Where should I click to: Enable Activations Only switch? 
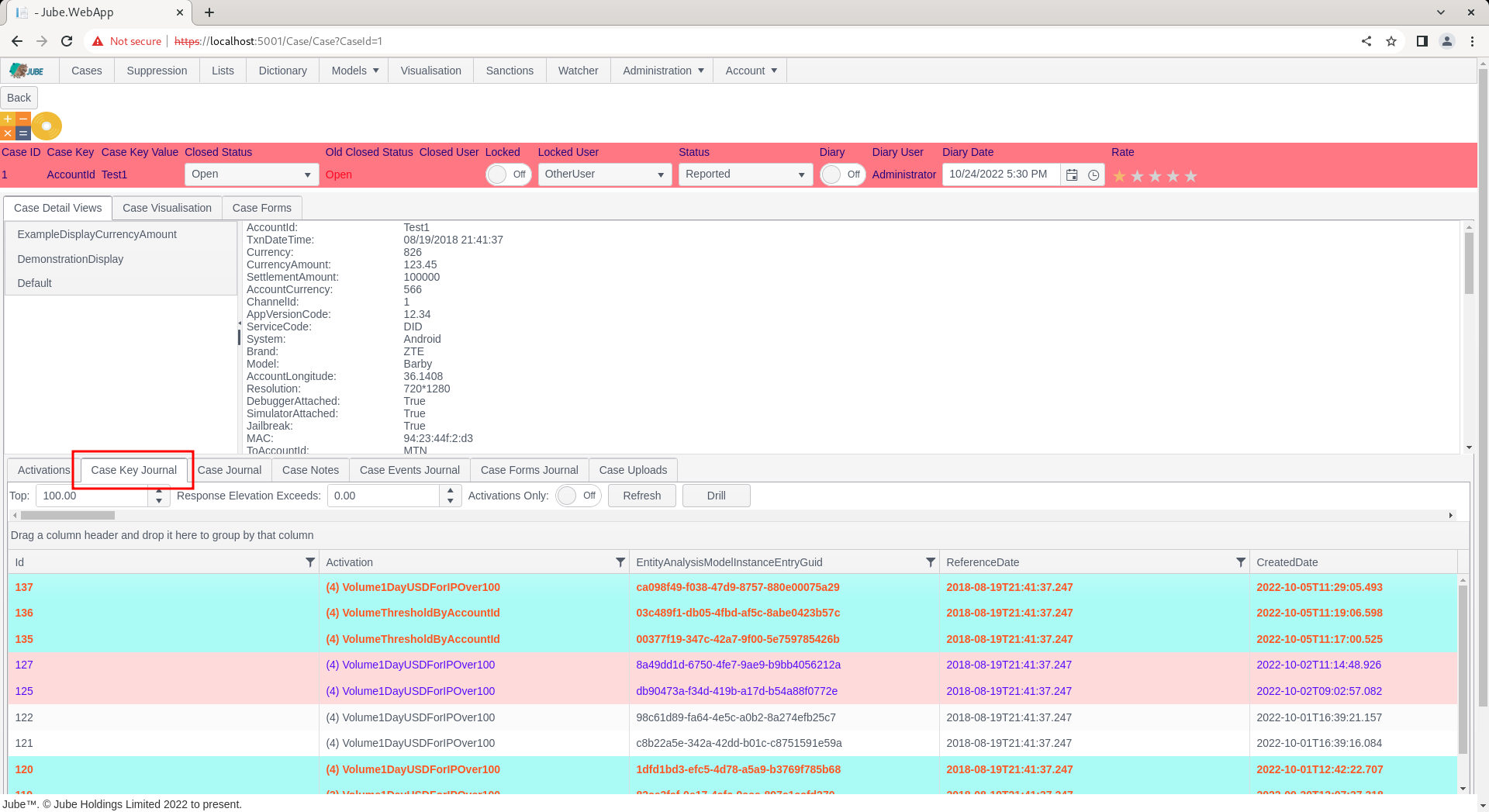(x=579, y=496)
